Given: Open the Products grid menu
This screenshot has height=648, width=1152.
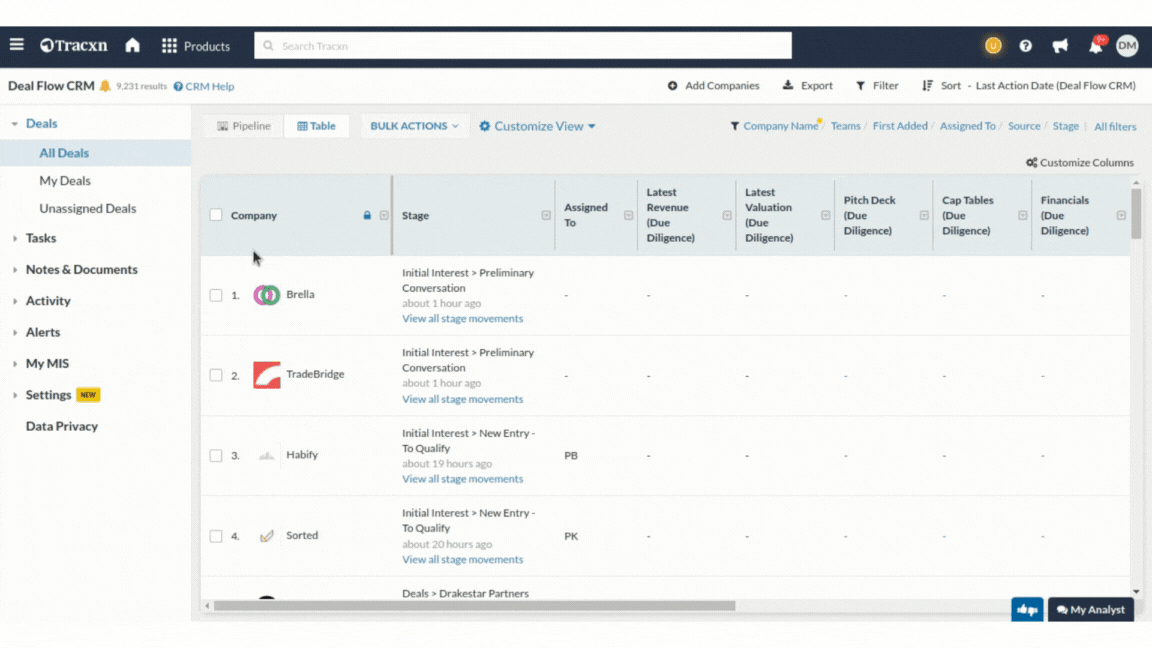Looking at the screenshot, I should (196, 46).
